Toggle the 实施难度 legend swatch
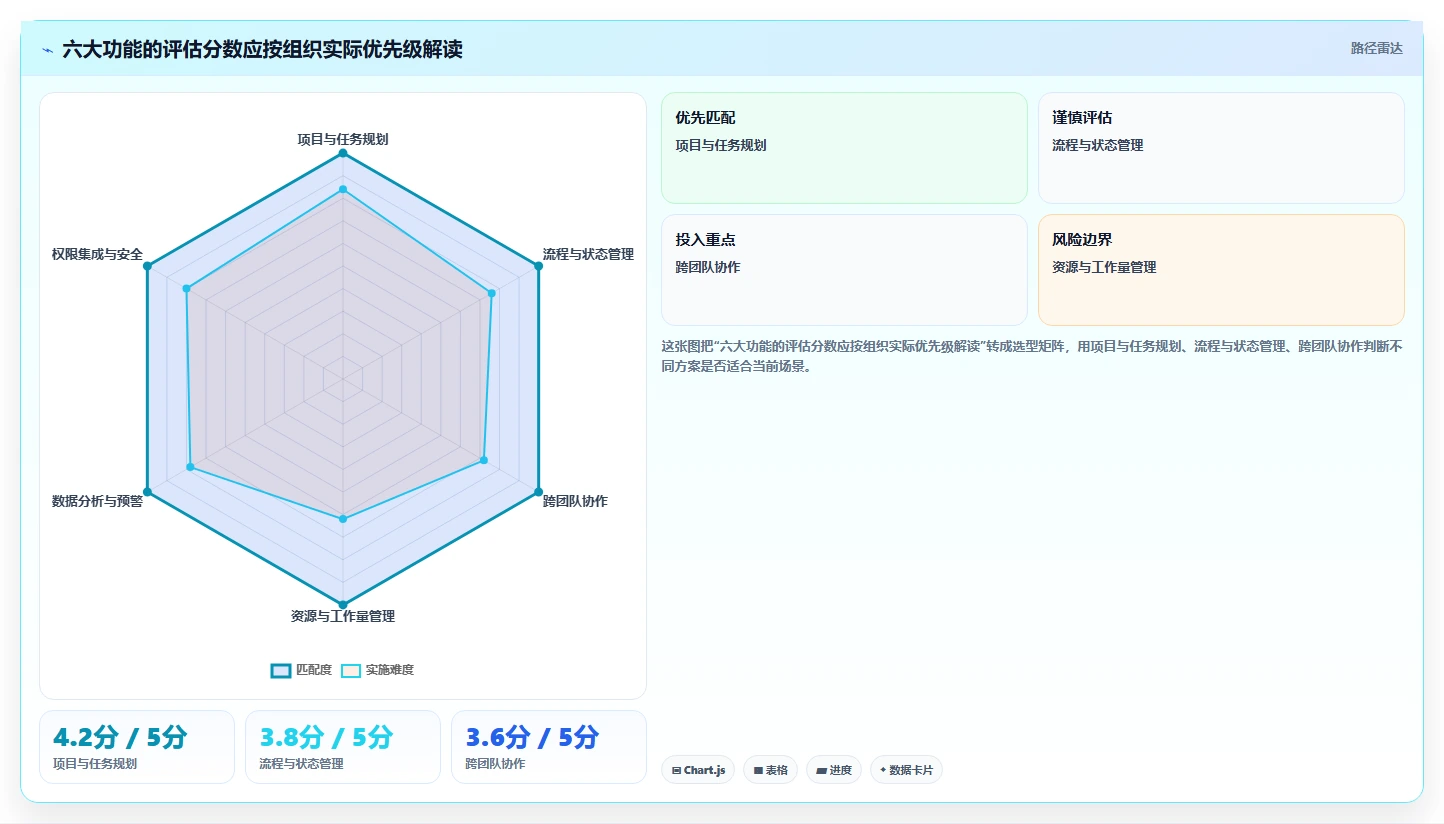 pos(351,670)
